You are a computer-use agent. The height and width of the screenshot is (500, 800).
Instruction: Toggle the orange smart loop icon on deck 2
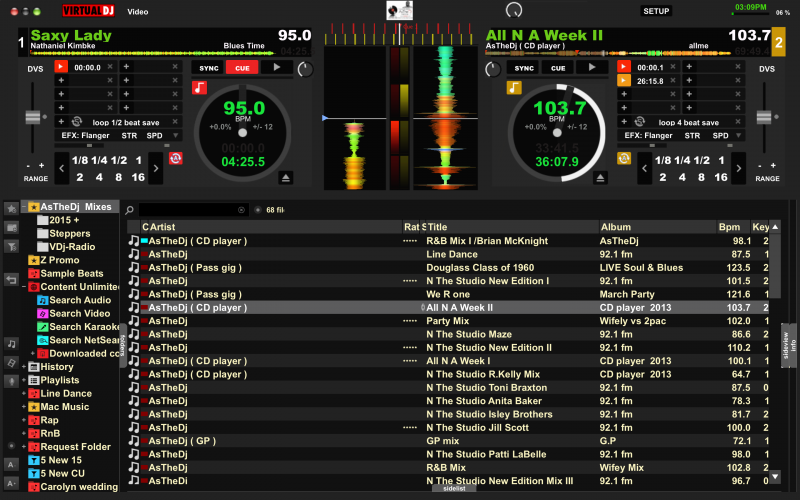click(x=623, y=158)
